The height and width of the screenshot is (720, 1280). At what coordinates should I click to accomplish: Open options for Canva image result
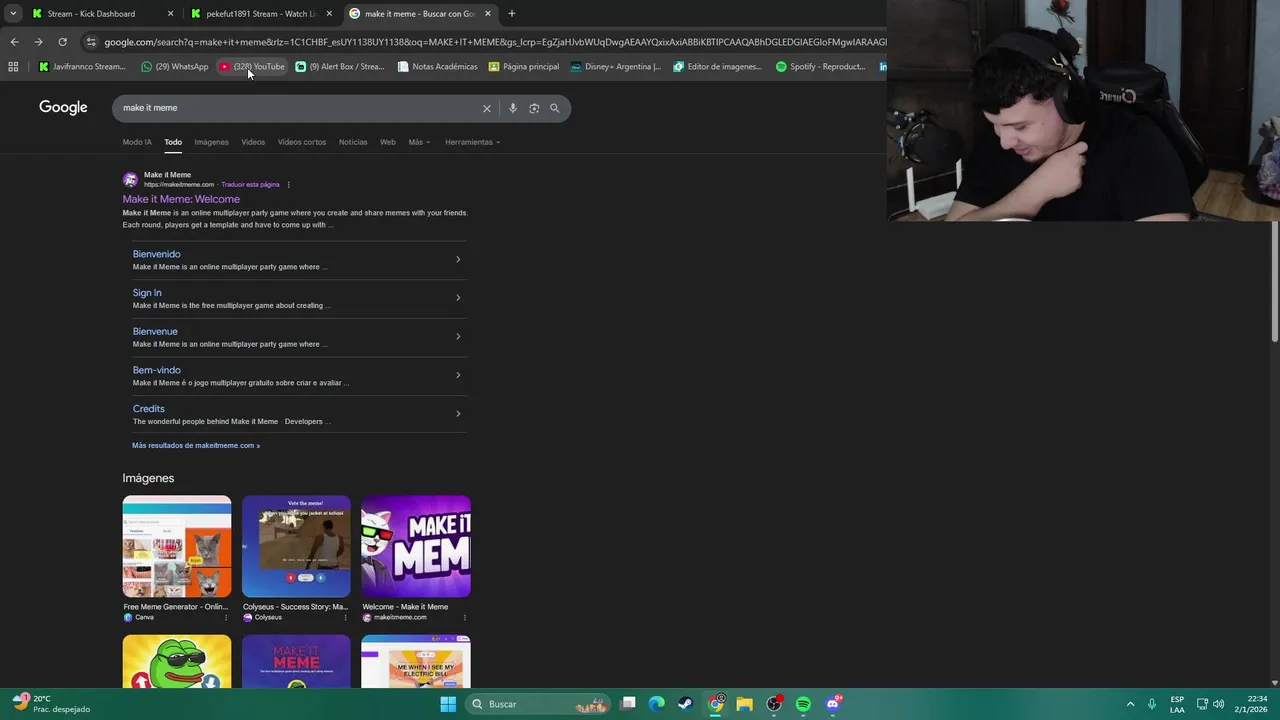(x=226, y=618)
